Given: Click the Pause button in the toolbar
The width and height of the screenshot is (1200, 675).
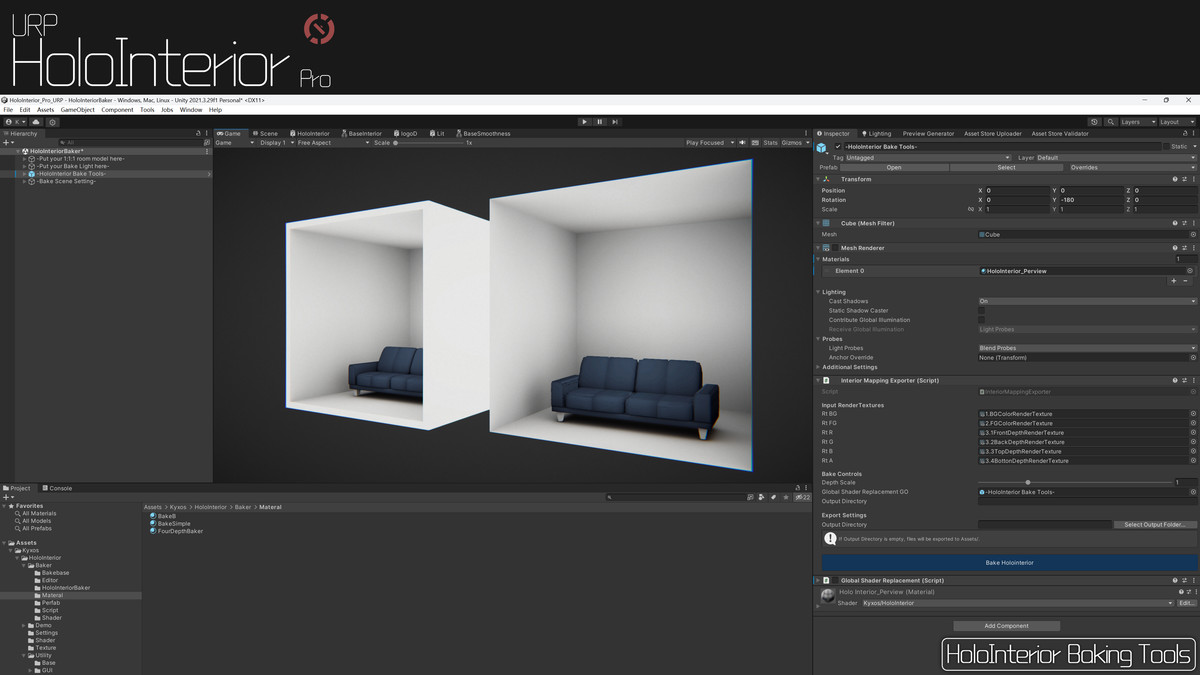Looking at the screenshot, I should (x=600, y=122).
